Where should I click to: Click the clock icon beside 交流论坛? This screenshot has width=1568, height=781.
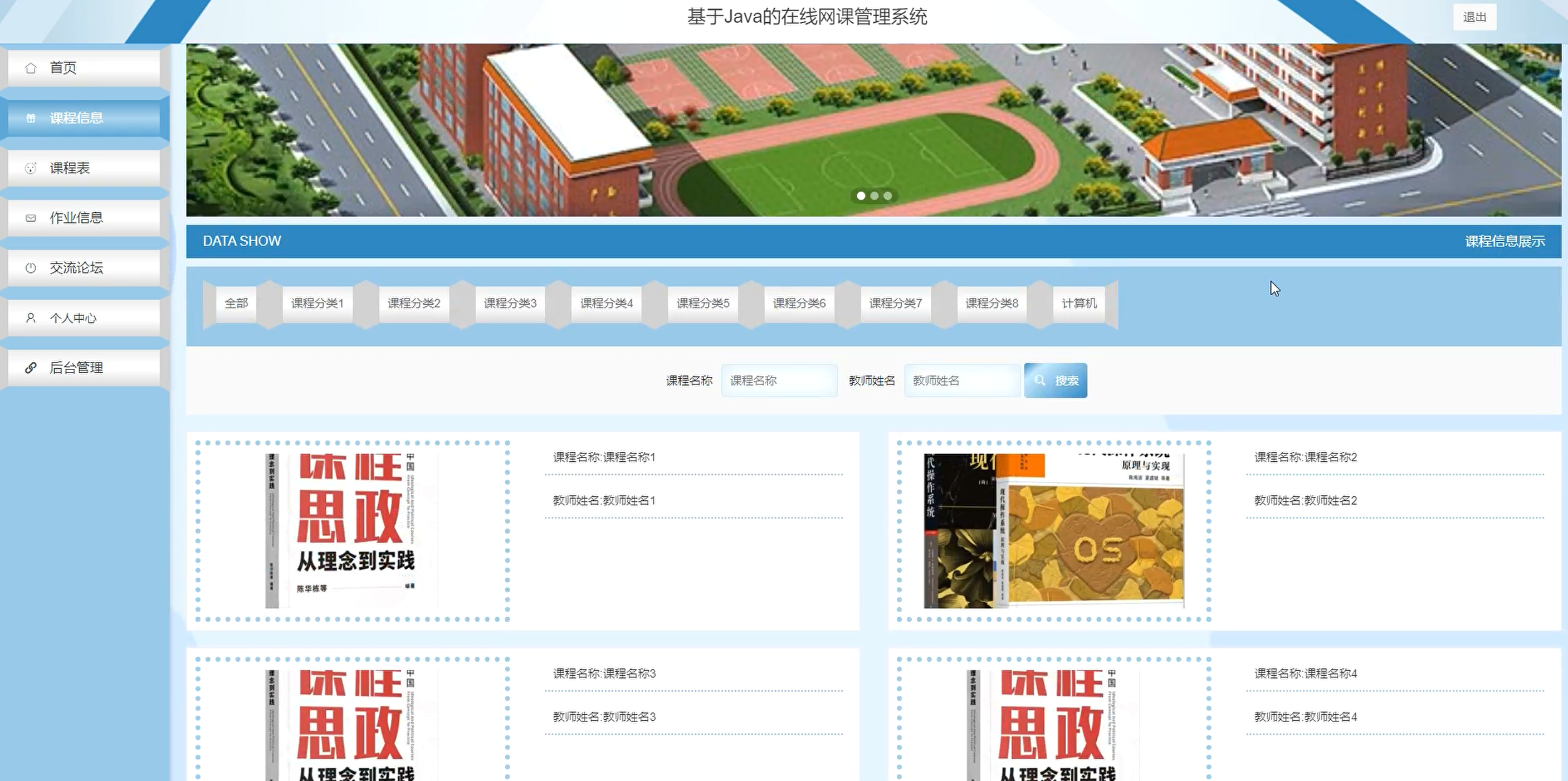click(x=31, y=268)
